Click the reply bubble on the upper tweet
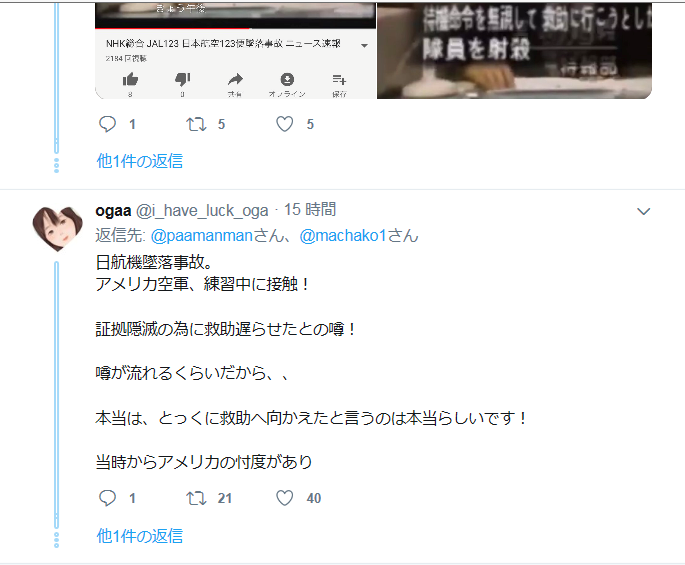 (107, 124)
